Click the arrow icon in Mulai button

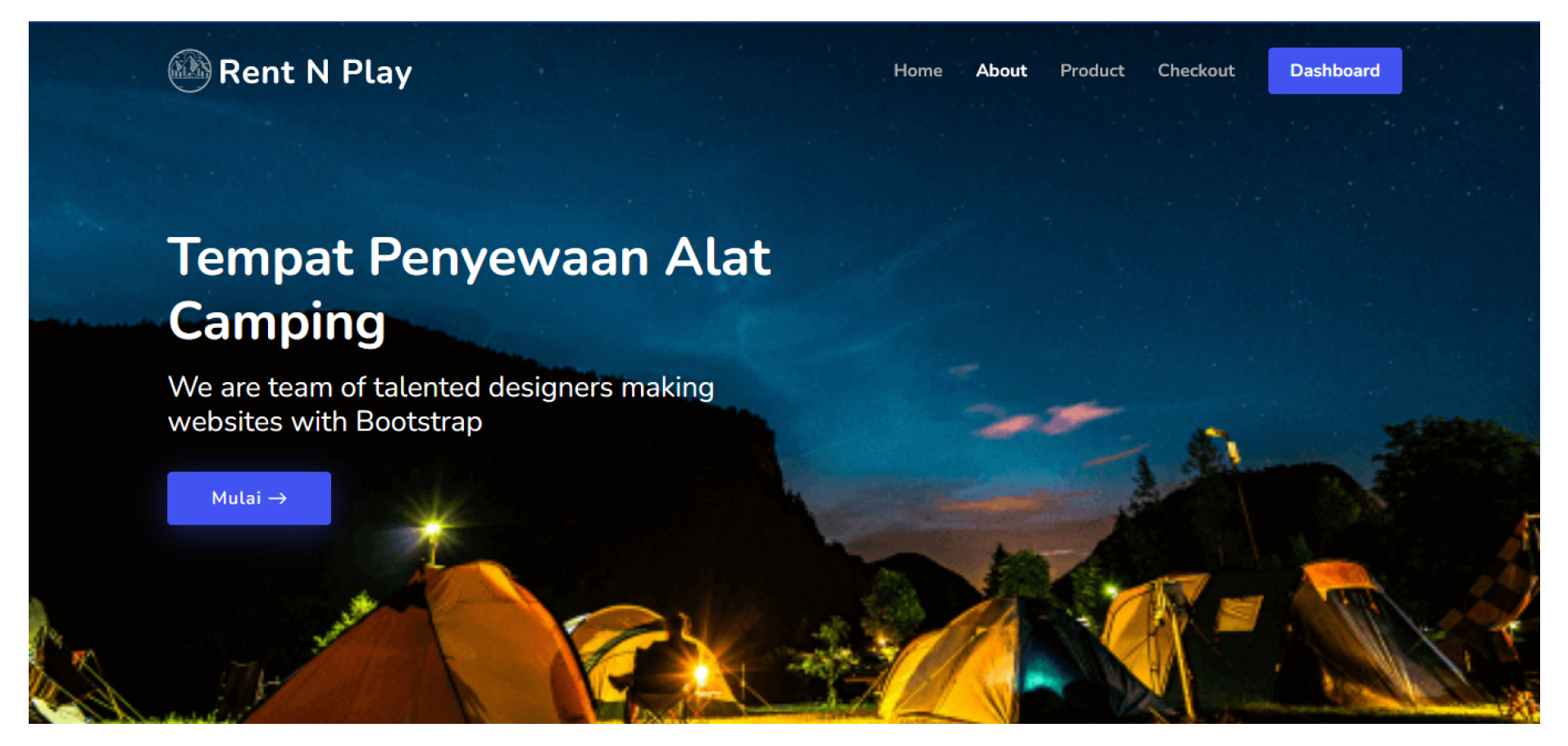(278, 498)
